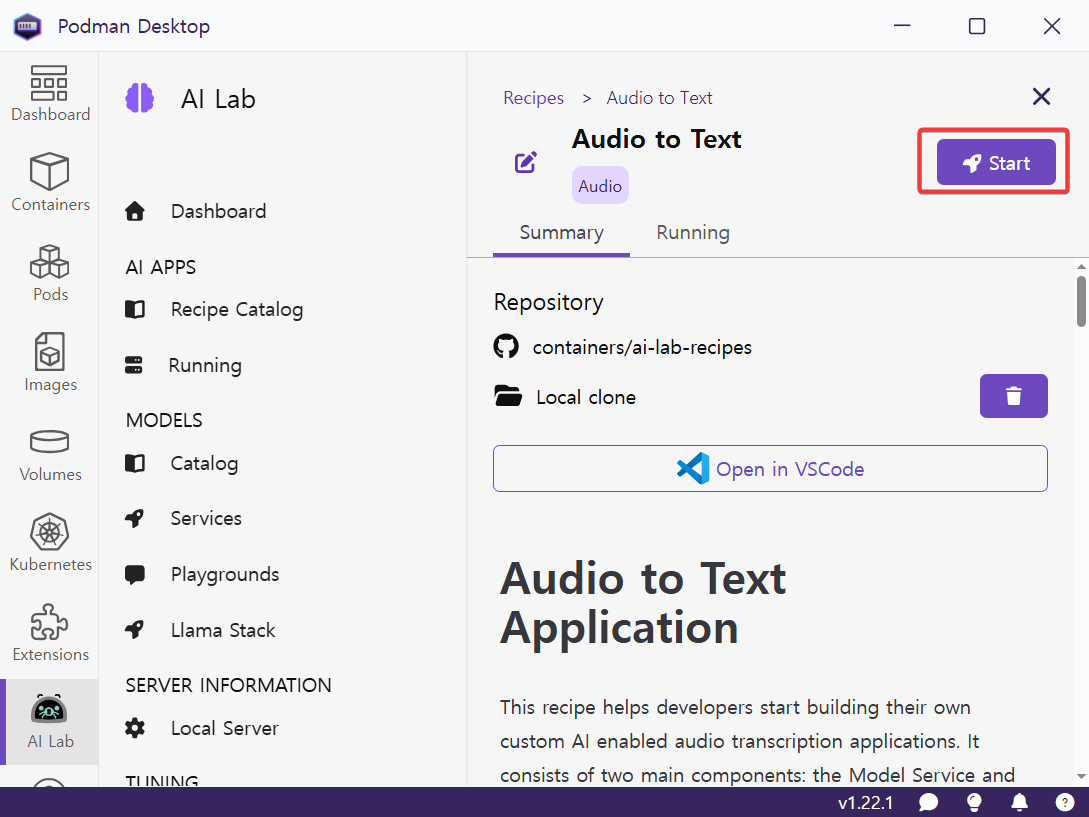Screen dimensions: 1089x817
Task: Open the Kubernetes section
Action: point(50,543)
